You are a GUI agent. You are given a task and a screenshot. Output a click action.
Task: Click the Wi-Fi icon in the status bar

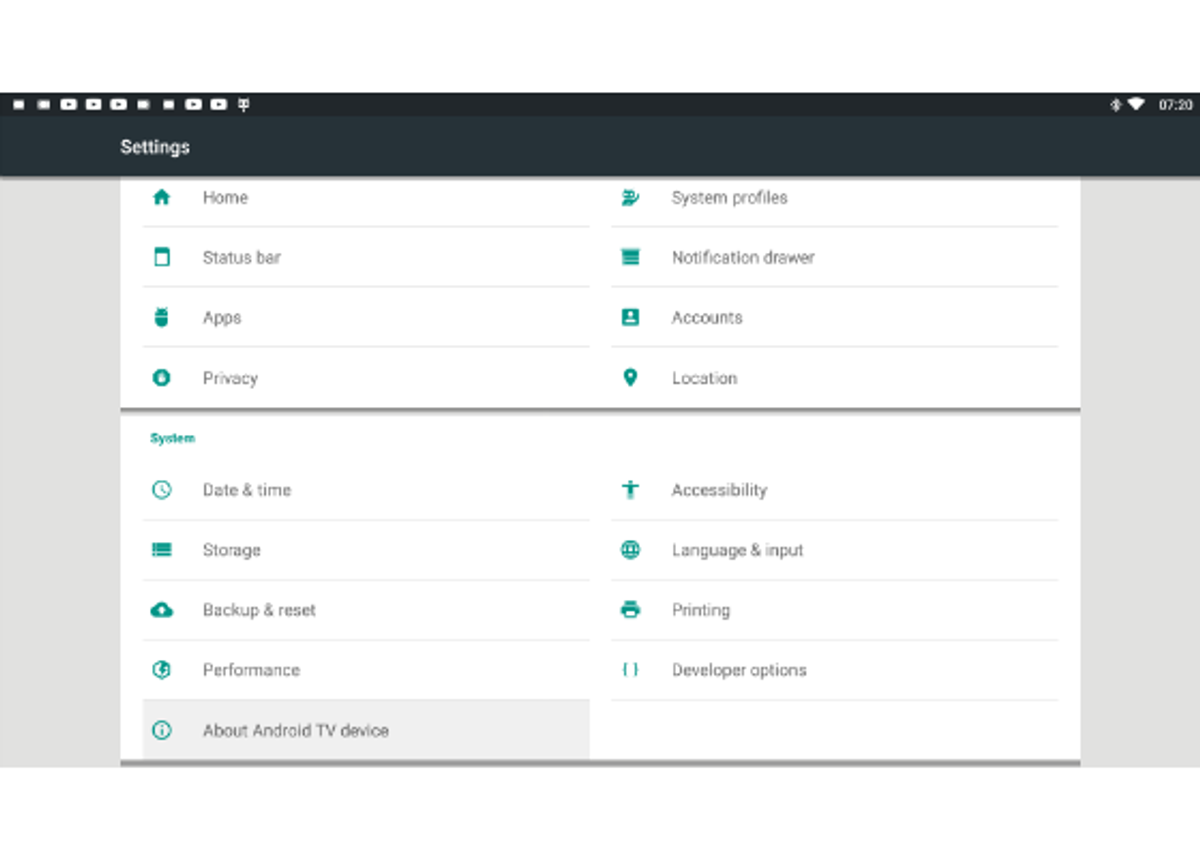[1137, 104]
